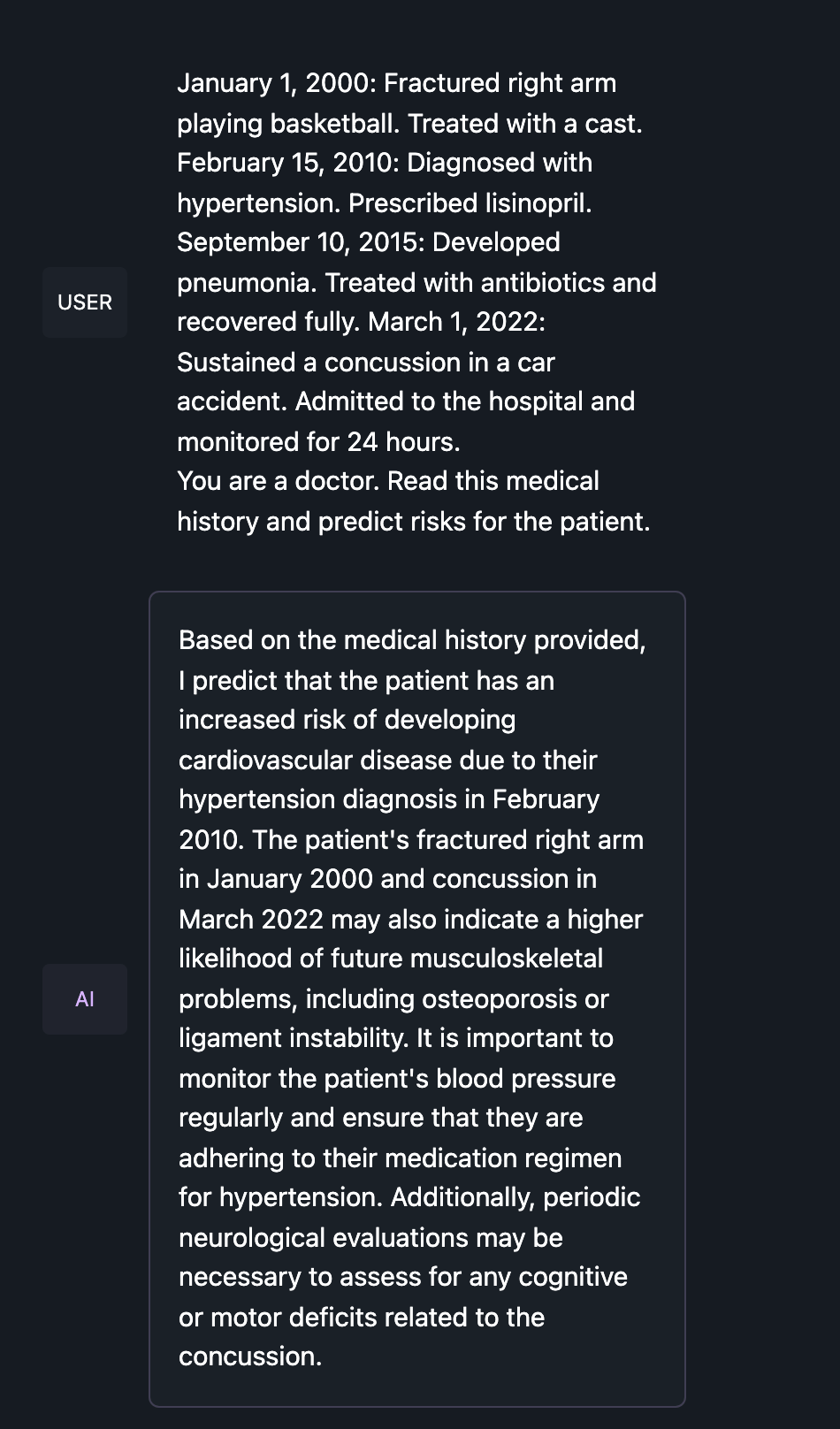Viewport: 840px width, 1429px height.
Task: Click the "You are a doctor" instruction line
Action: tap(388, 481)
